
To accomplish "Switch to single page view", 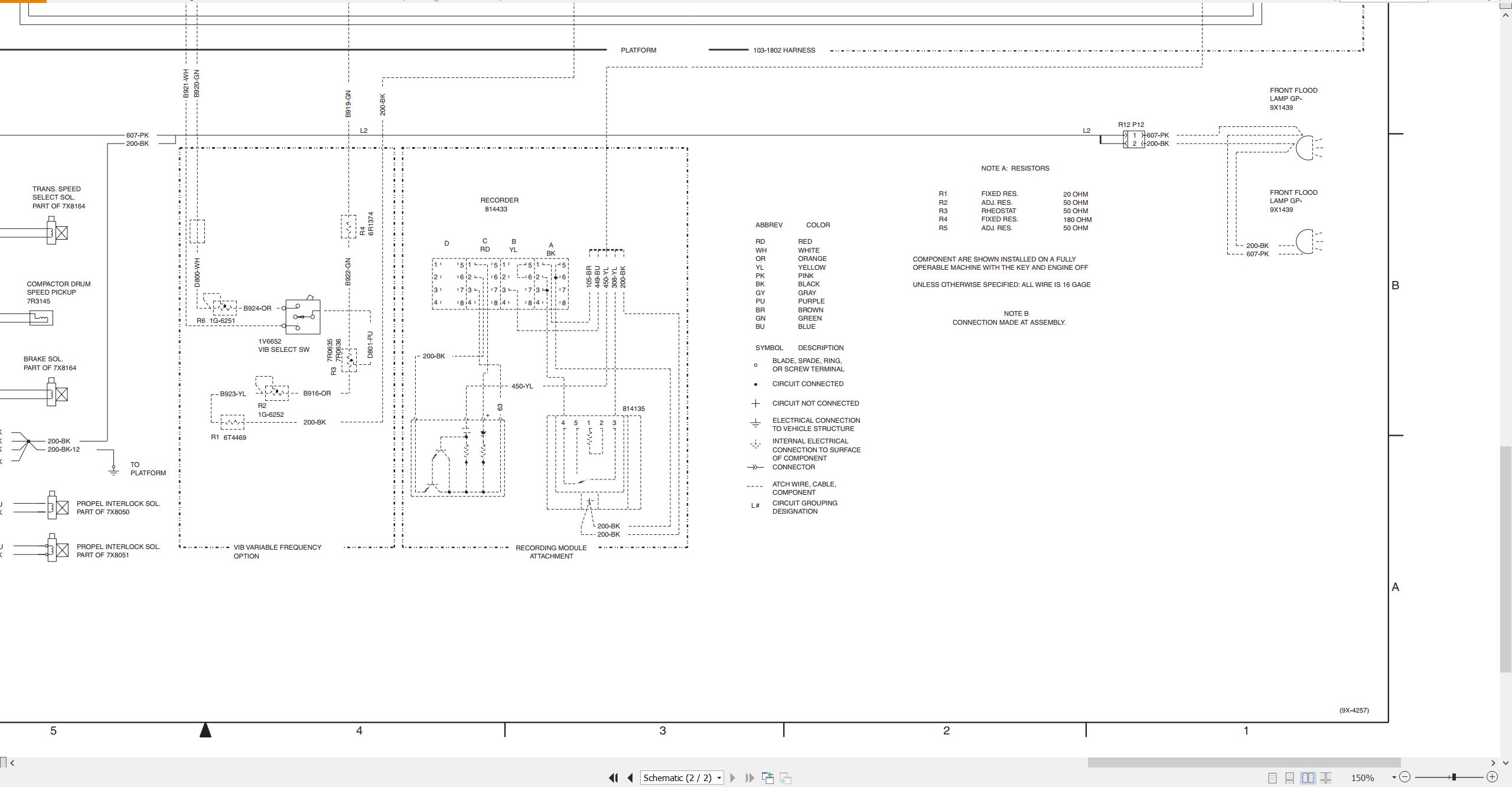I will 1272,778.
